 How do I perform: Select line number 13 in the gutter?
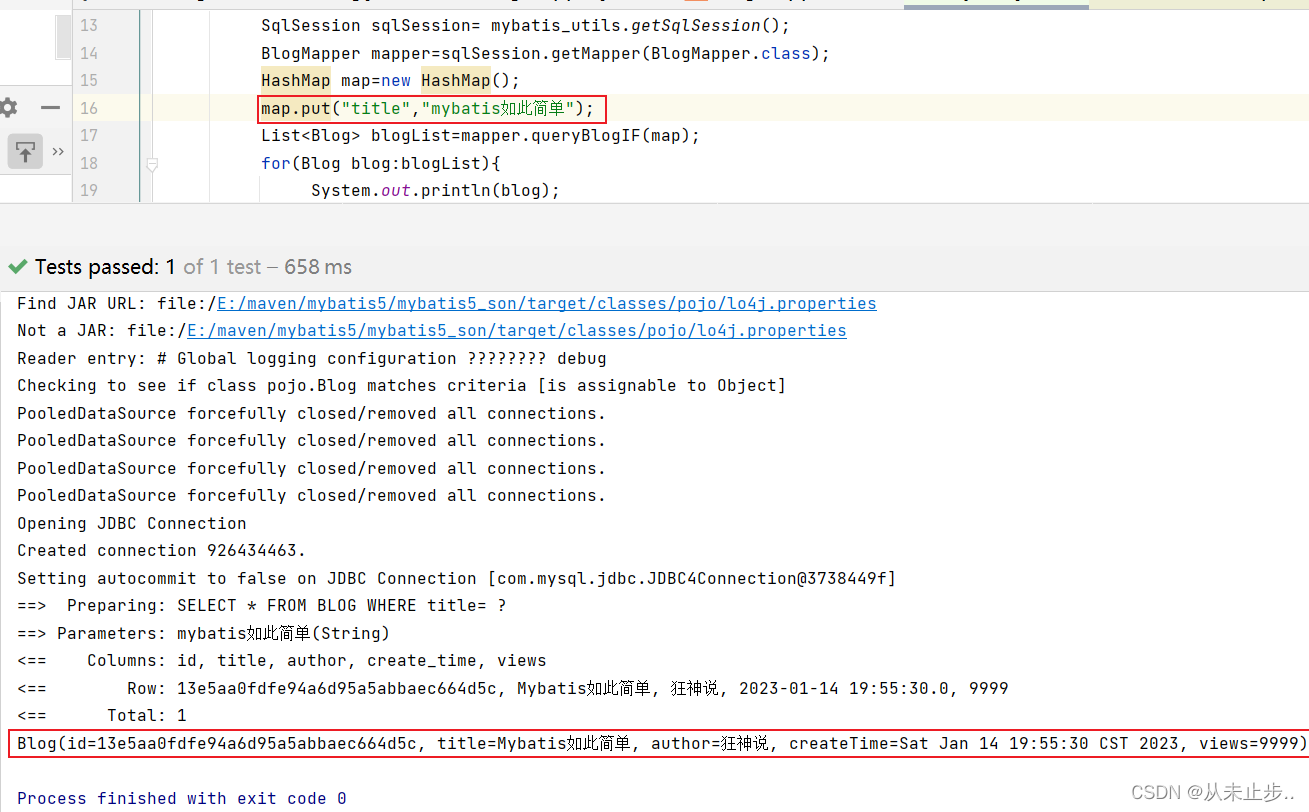(88, 25)
